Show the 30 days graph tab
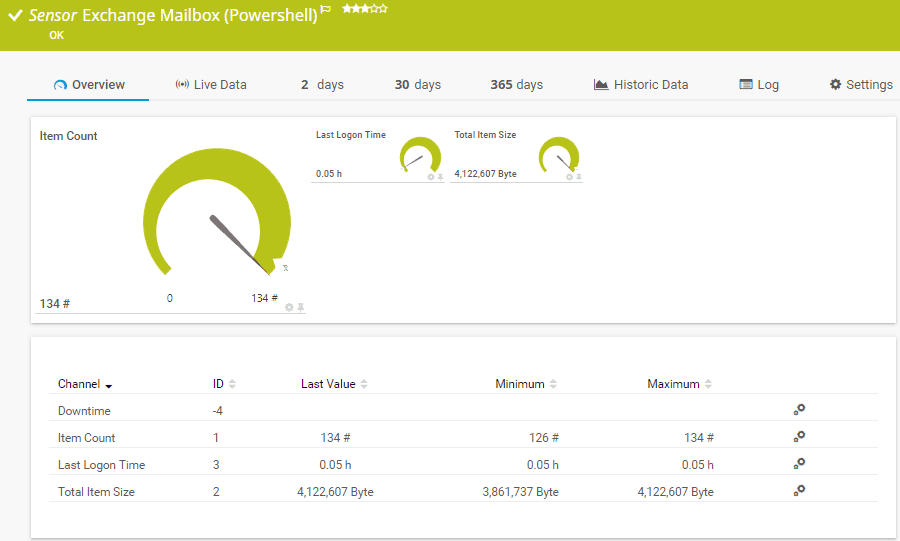This screenshot has height=541, width=900. [x=417, y=85]
